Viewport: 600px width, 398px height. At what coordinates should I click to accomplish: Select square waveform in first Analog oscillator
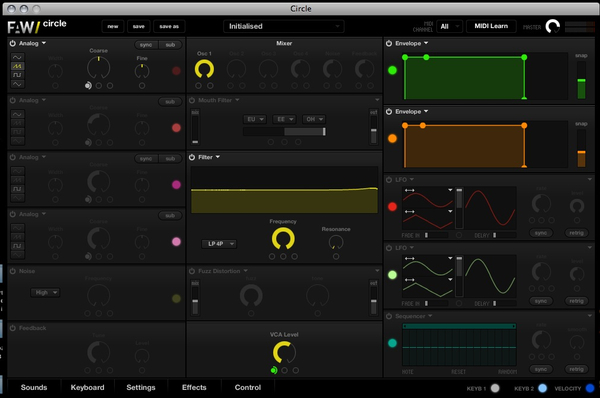tap(17, 75)
